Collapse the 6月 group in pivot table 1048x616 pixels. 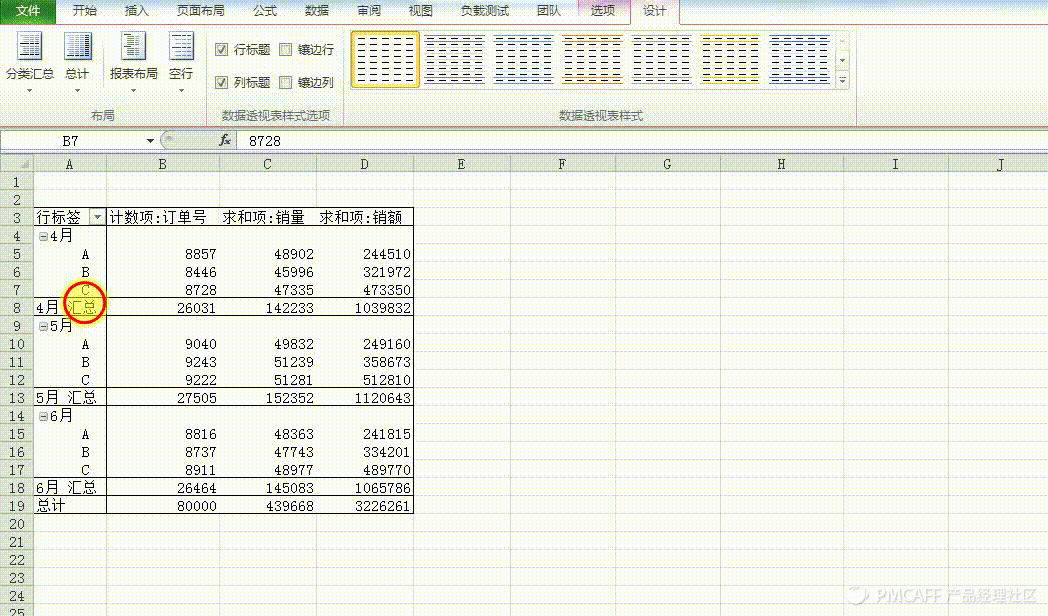pyautogui.click(x=43, y=416)
